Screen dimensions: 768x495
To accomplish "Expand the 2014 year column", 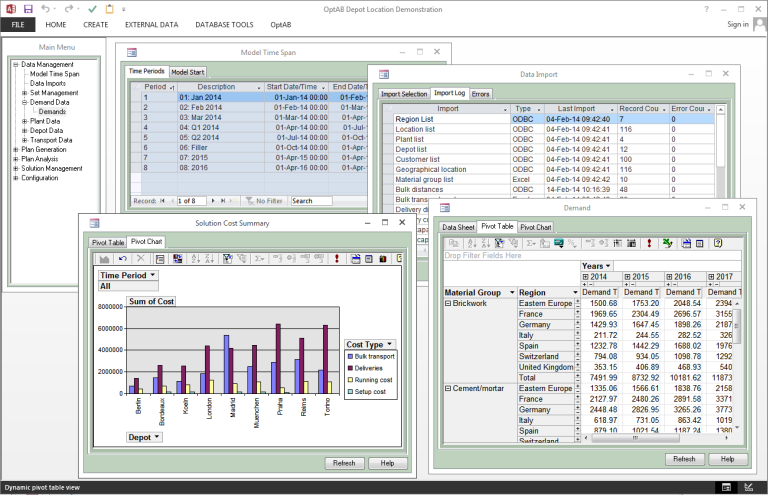I will [x=585, y=277].
